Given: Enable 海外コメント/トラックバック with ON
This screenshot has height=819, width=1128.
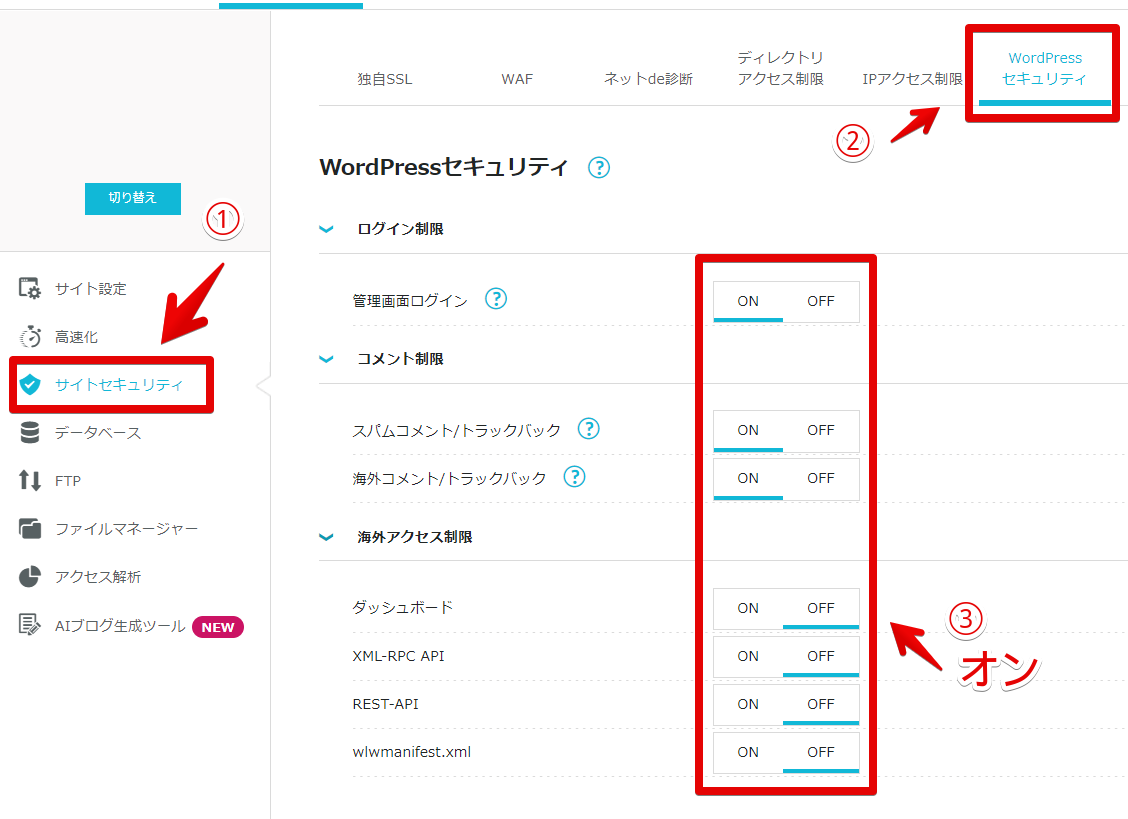Looking at the screenshot, I should 748,479.
